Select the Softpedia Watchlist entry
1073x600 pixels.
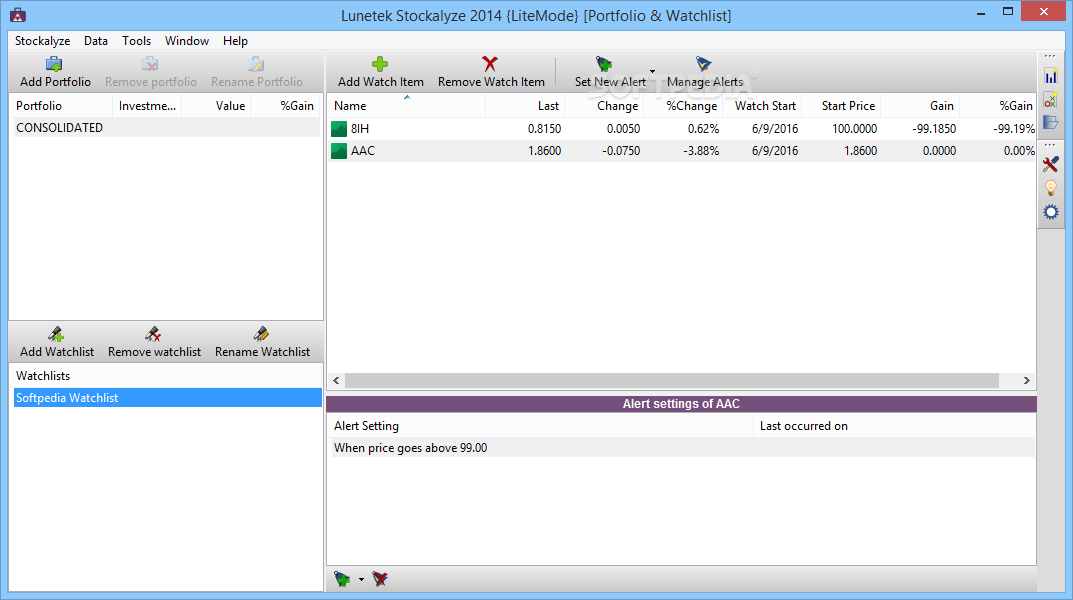168,397
